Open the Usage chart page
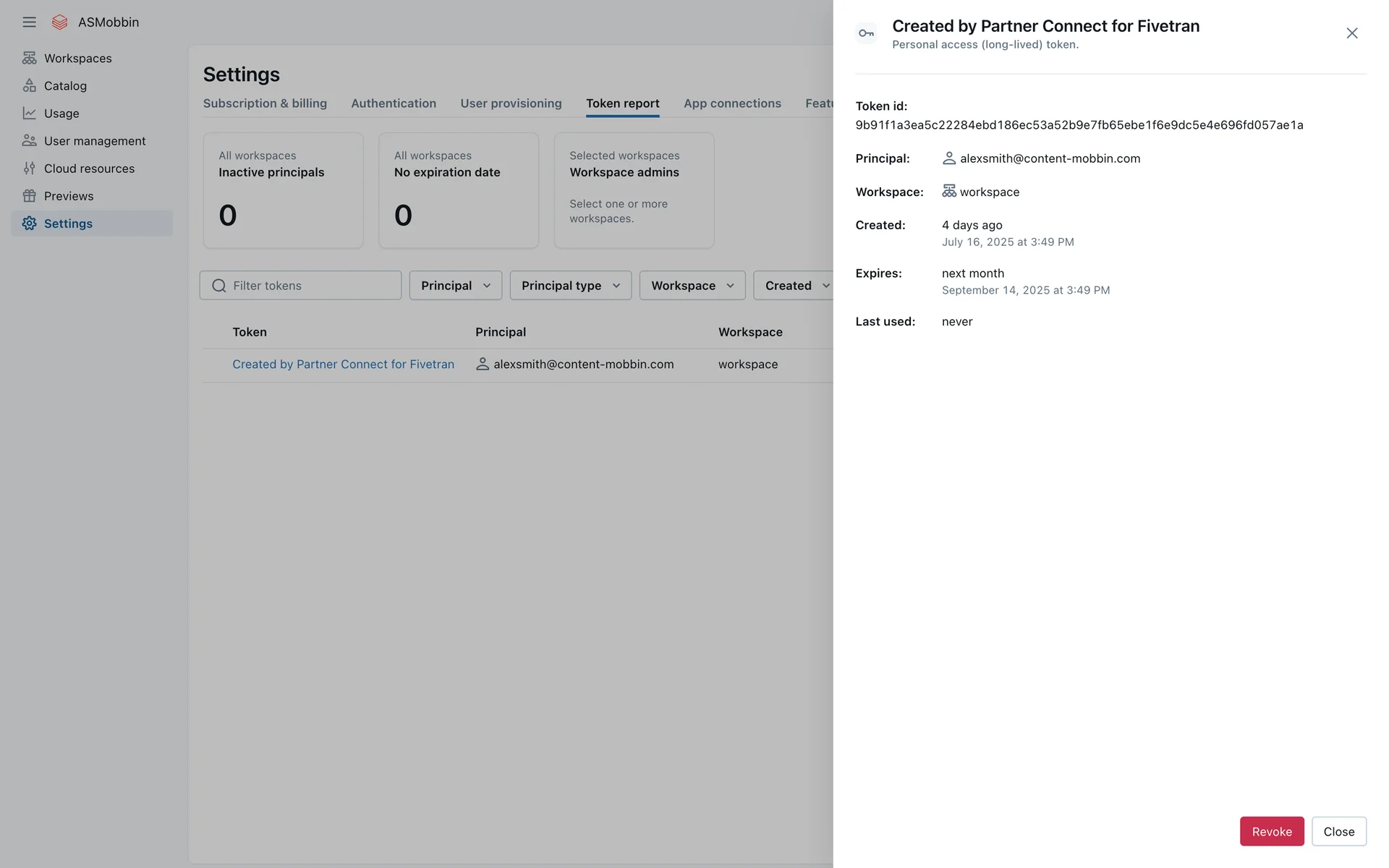The image size is (1389, 868). (x=61, y=114)
